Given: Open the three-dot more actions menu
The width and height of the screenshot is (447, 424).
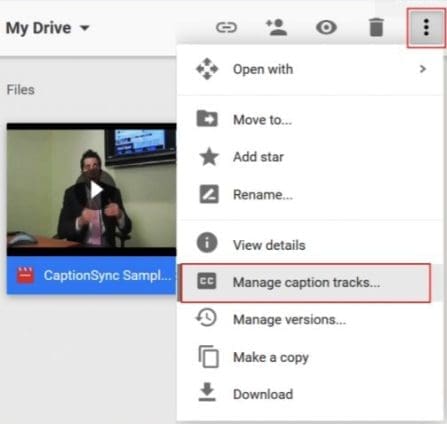Looking at the screenshot, I should click(x=426, y=27).
